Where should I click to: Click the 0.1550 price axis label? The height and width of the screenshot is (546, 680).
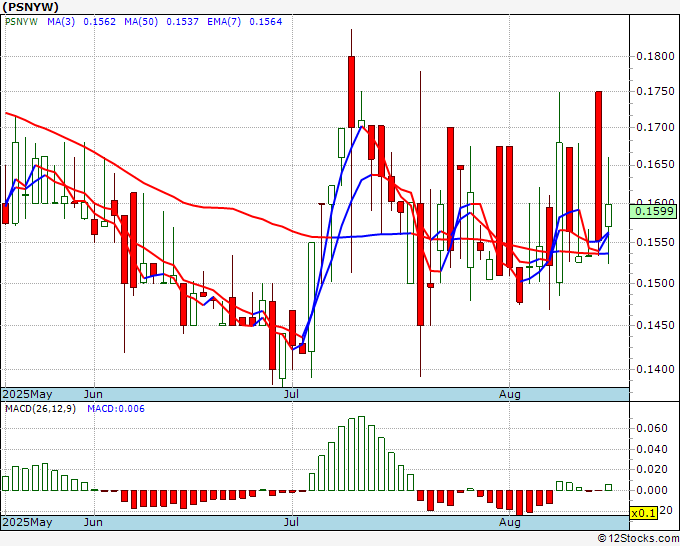click(x=655, y=242)
